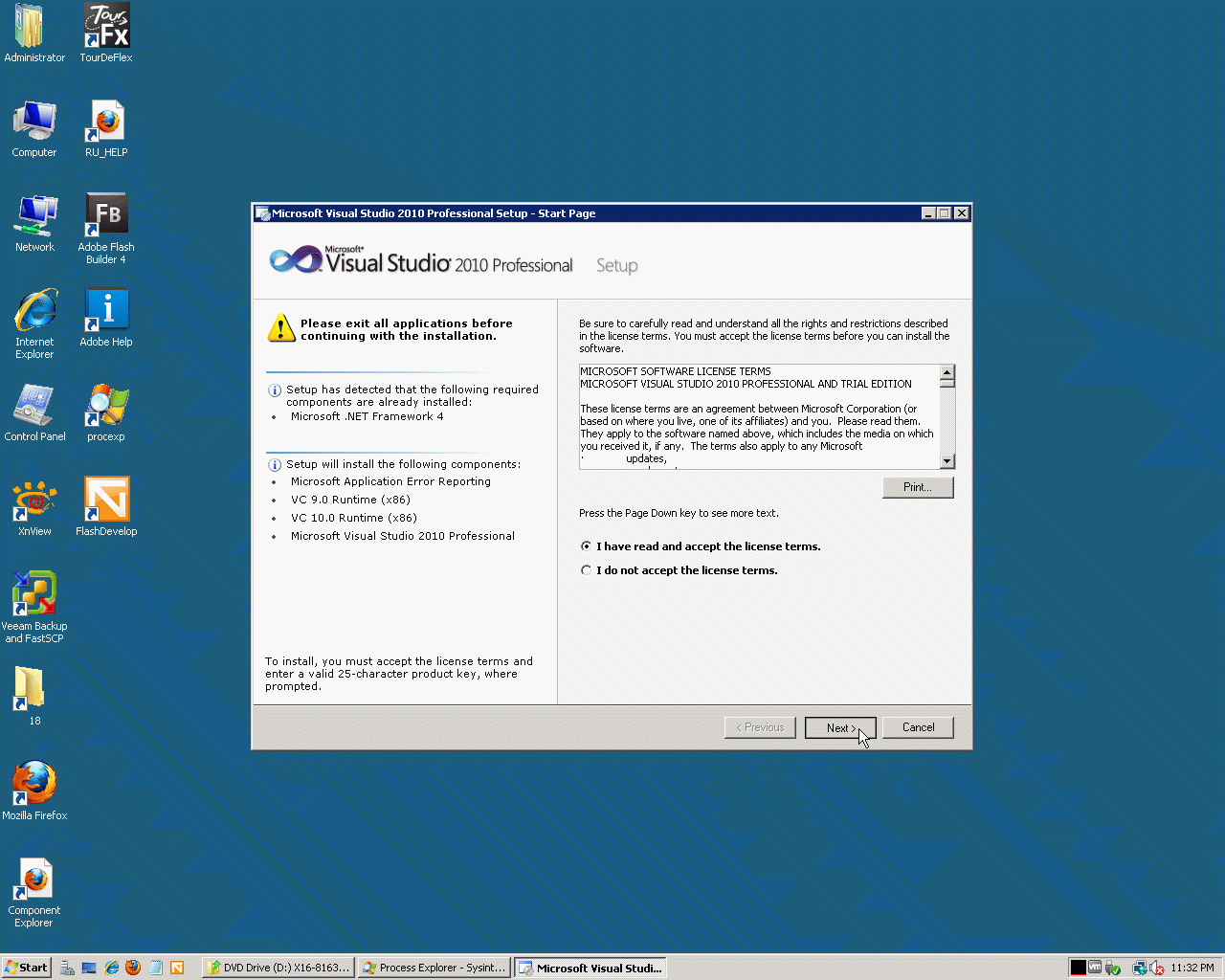The image size is (1225, 980).
Task: Click the 'VC 10.0 Runtime (x86)' component text
Action: (354, 518)
